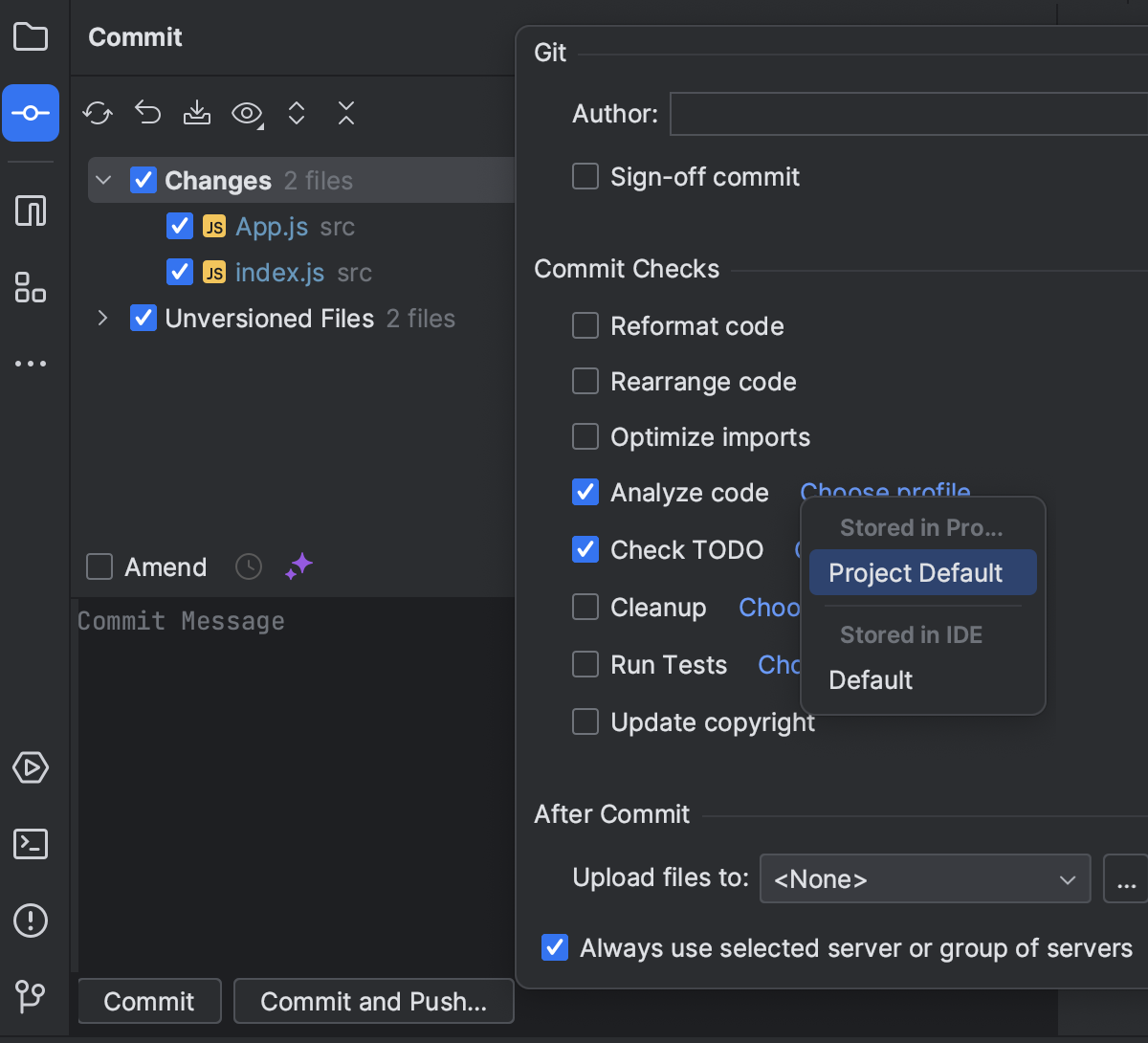Open the Git branches tool window

point(31,997)
